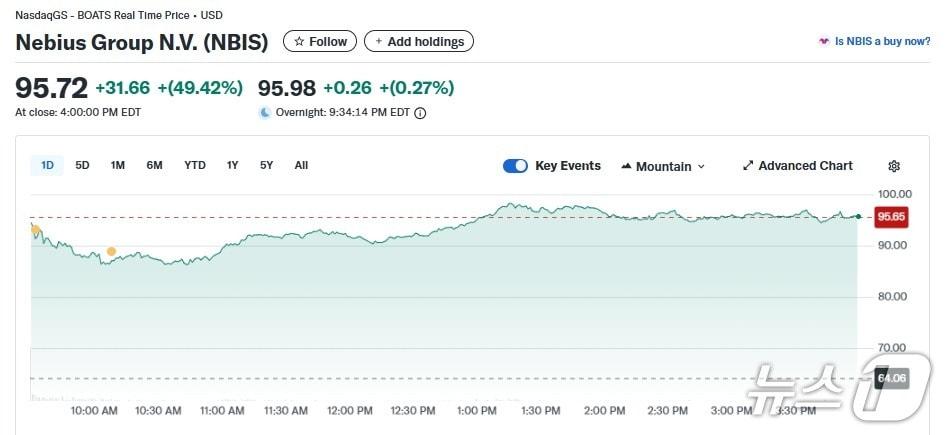Viewport: 945px width, 435px height.
Task: Click the overnight price info icon
Action: (420, 113)
